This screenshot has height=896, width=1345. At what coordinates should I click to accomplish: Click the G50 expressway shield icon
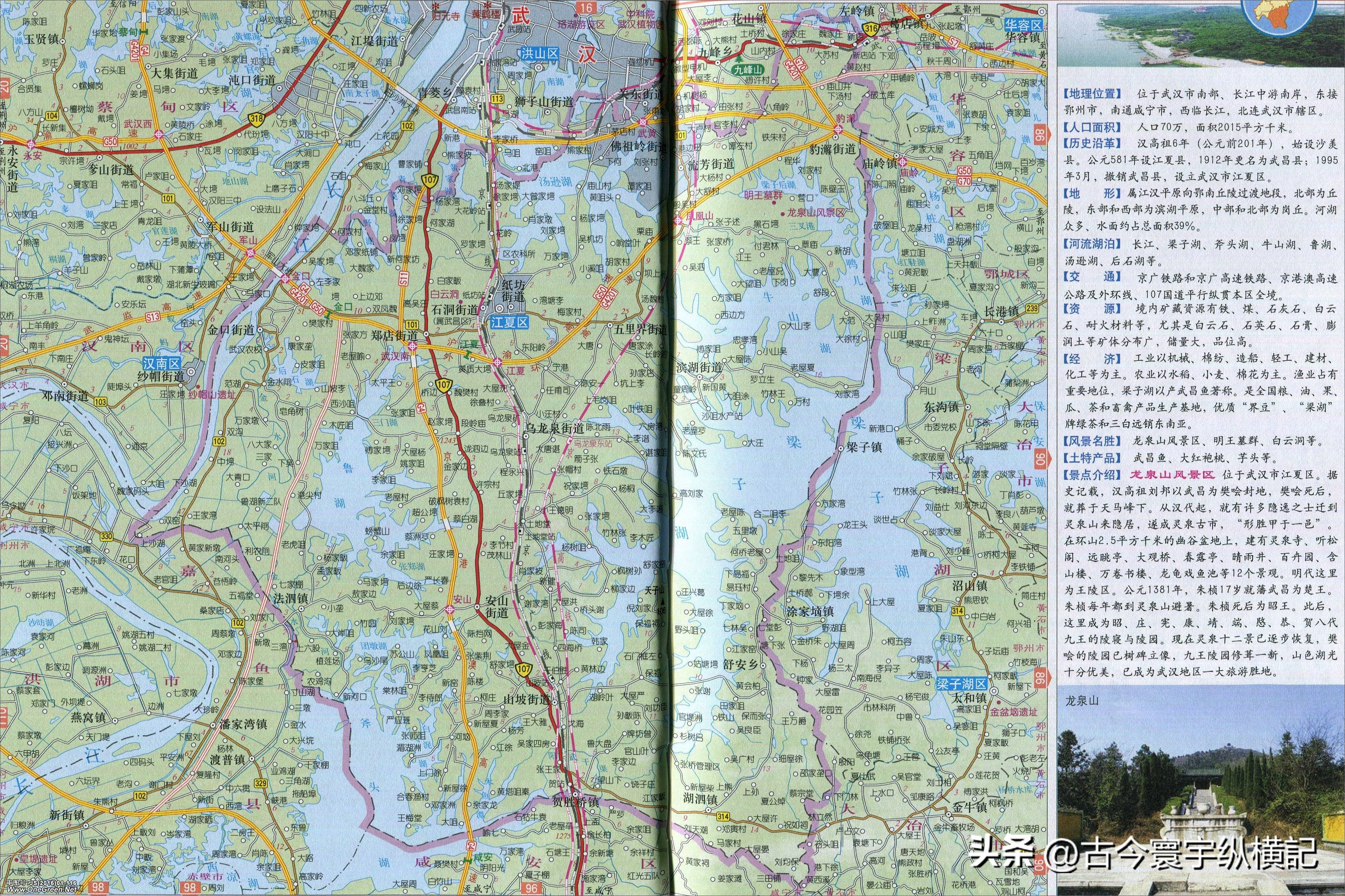[111, 142]
